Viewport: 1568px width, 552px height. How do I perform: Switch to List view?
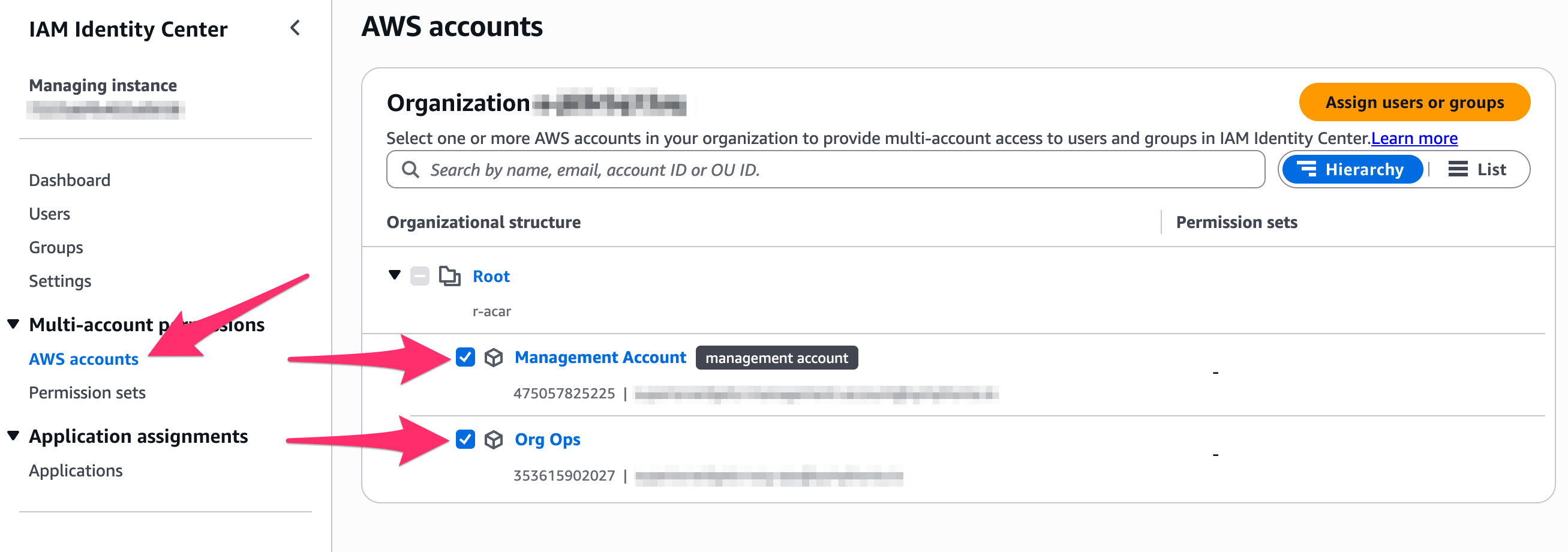(x=1477, y=169)
